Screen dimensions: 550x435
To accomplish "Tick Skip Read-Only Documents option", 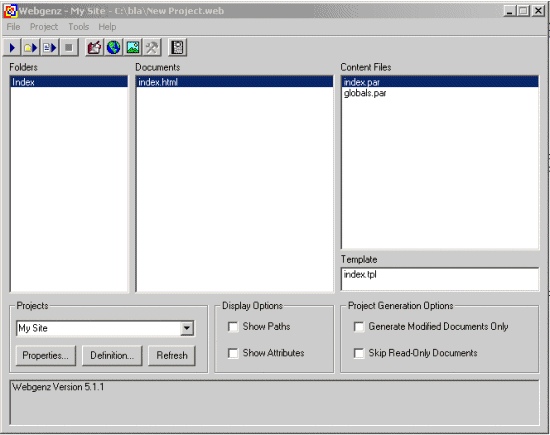I will pyautogui.click(x=359, y=353).
